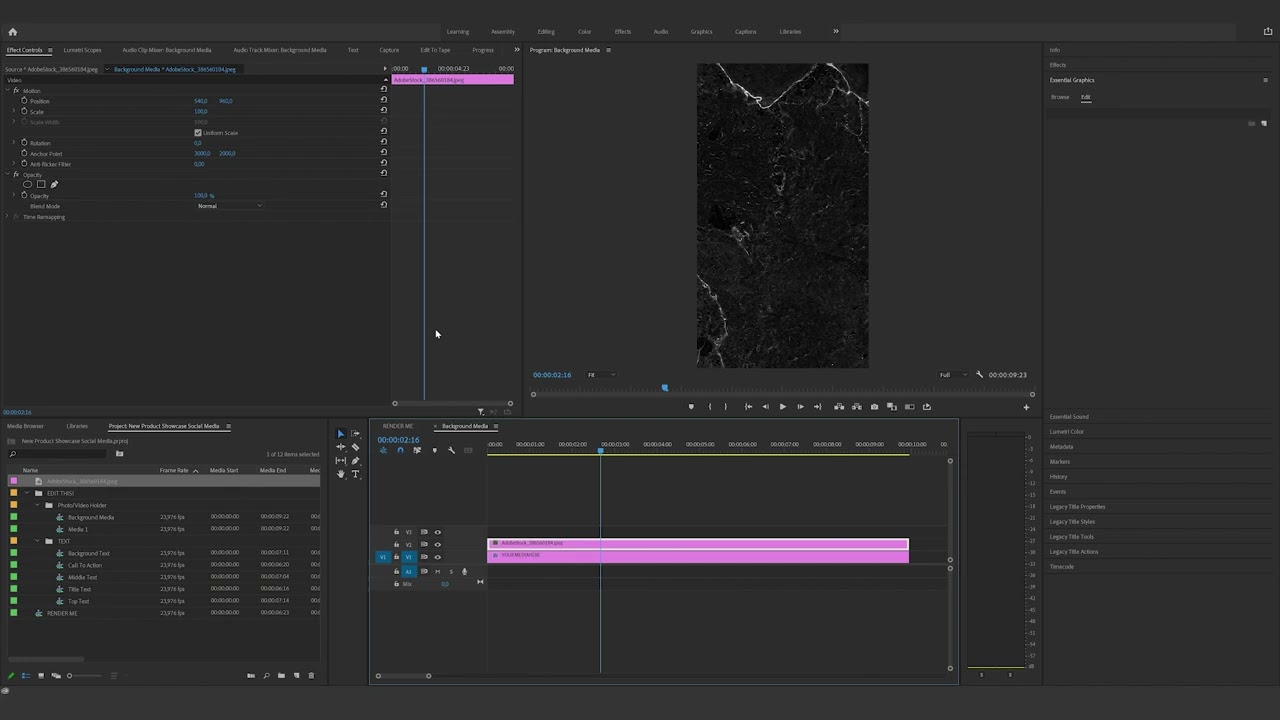The image size is (1280, 720).
Task: Toggle animation stopwatch for Rotation
Action: coord(24,143)
